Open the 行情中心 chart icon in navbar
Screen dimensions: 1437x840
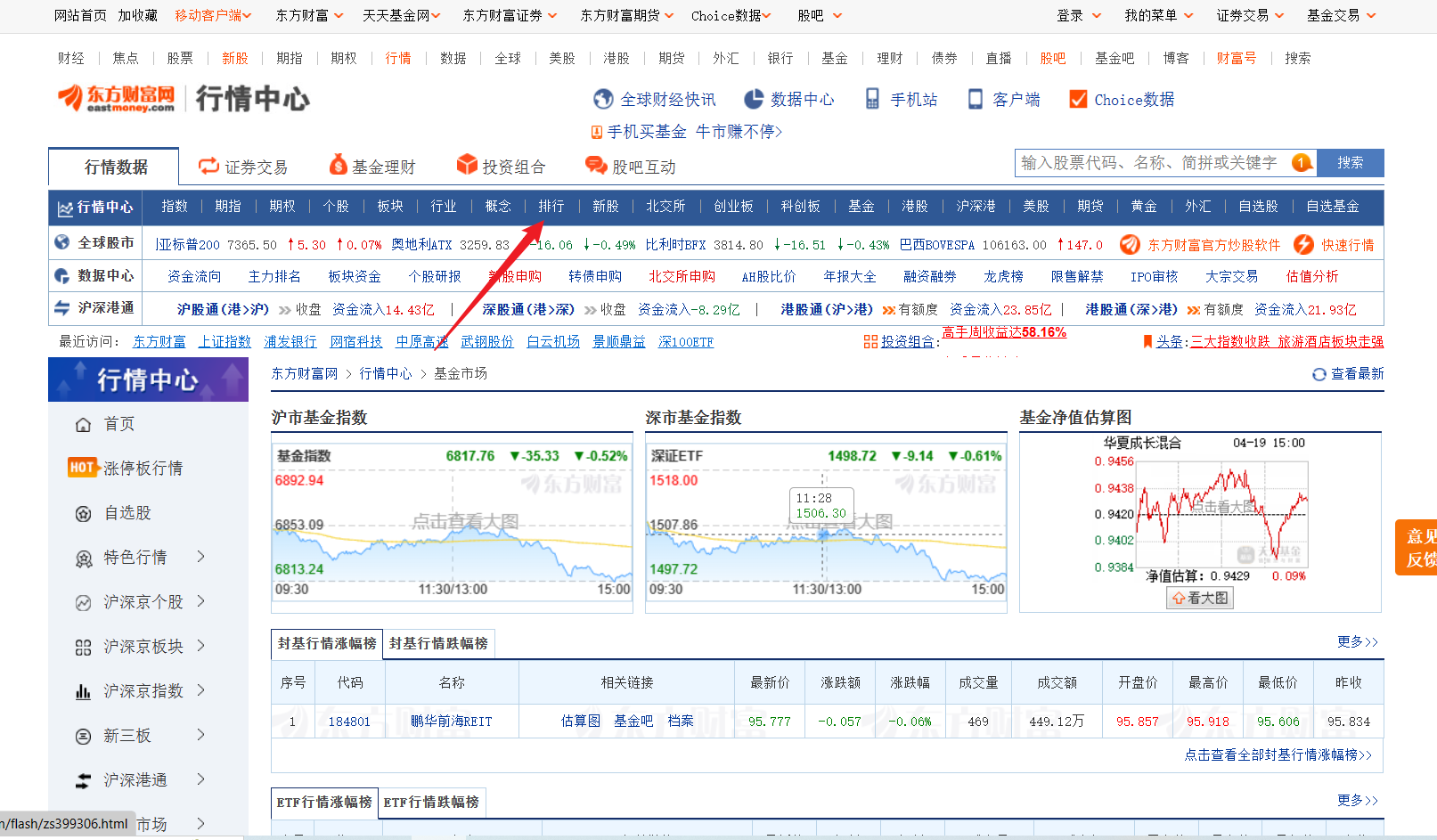coord(65,208)
